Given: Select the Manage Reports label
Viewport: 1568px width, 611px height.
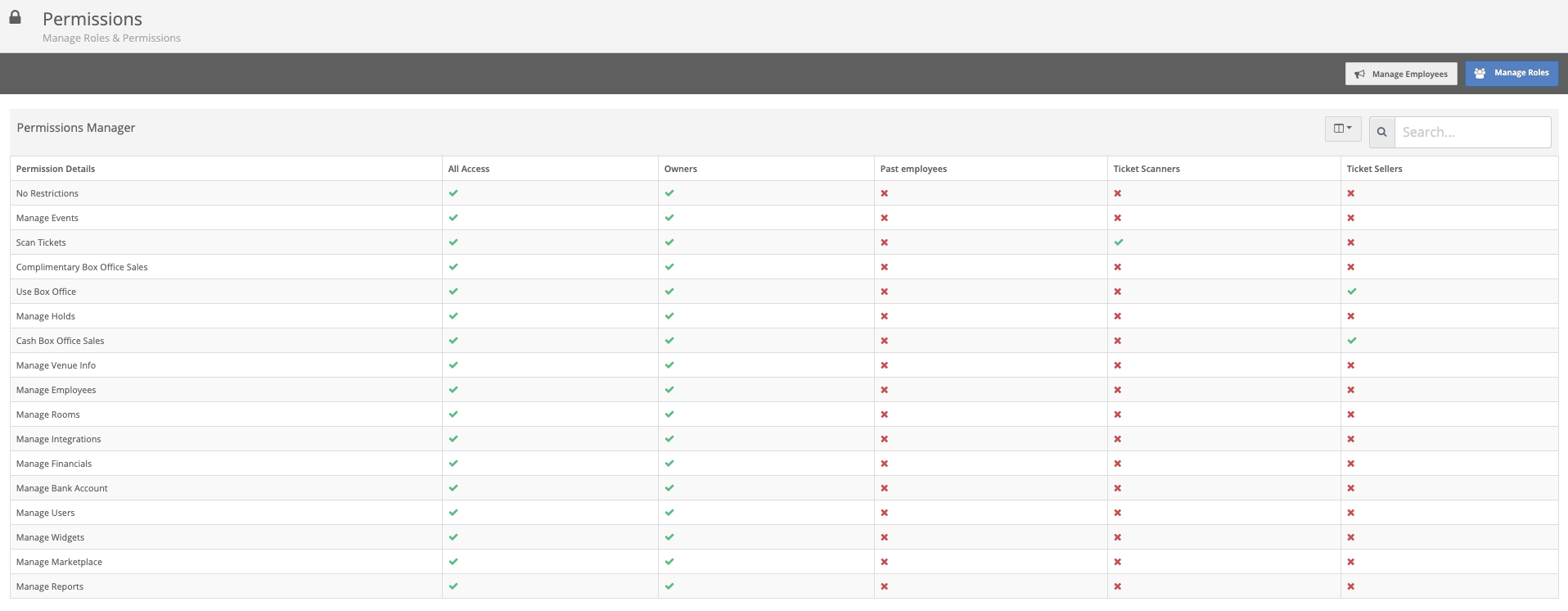Looking at the screenshot, I should coord(50,586).
